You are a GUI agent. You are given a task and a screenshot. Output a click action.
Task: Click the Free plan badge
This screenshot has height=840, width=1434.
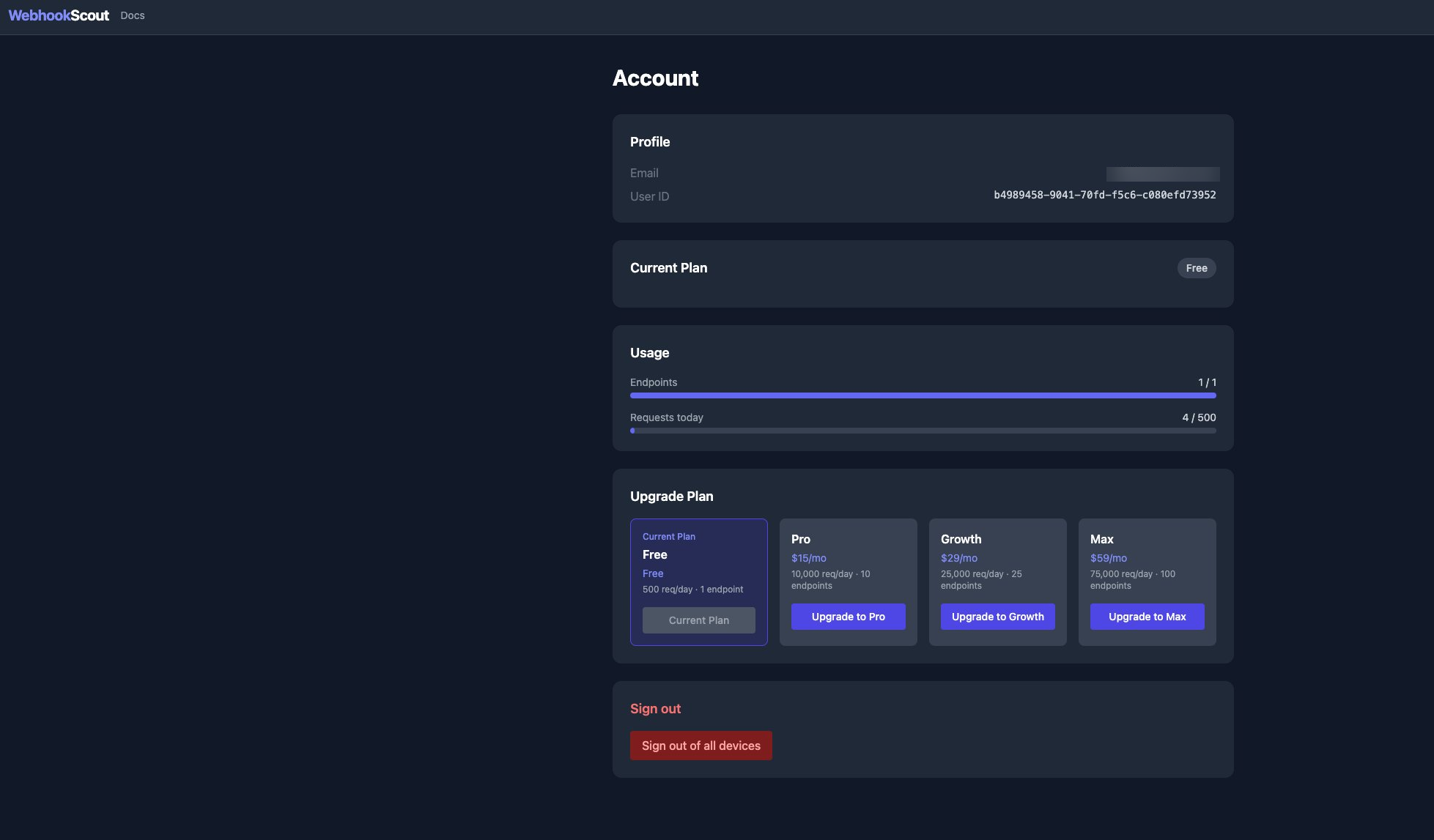pos(1196,268)
